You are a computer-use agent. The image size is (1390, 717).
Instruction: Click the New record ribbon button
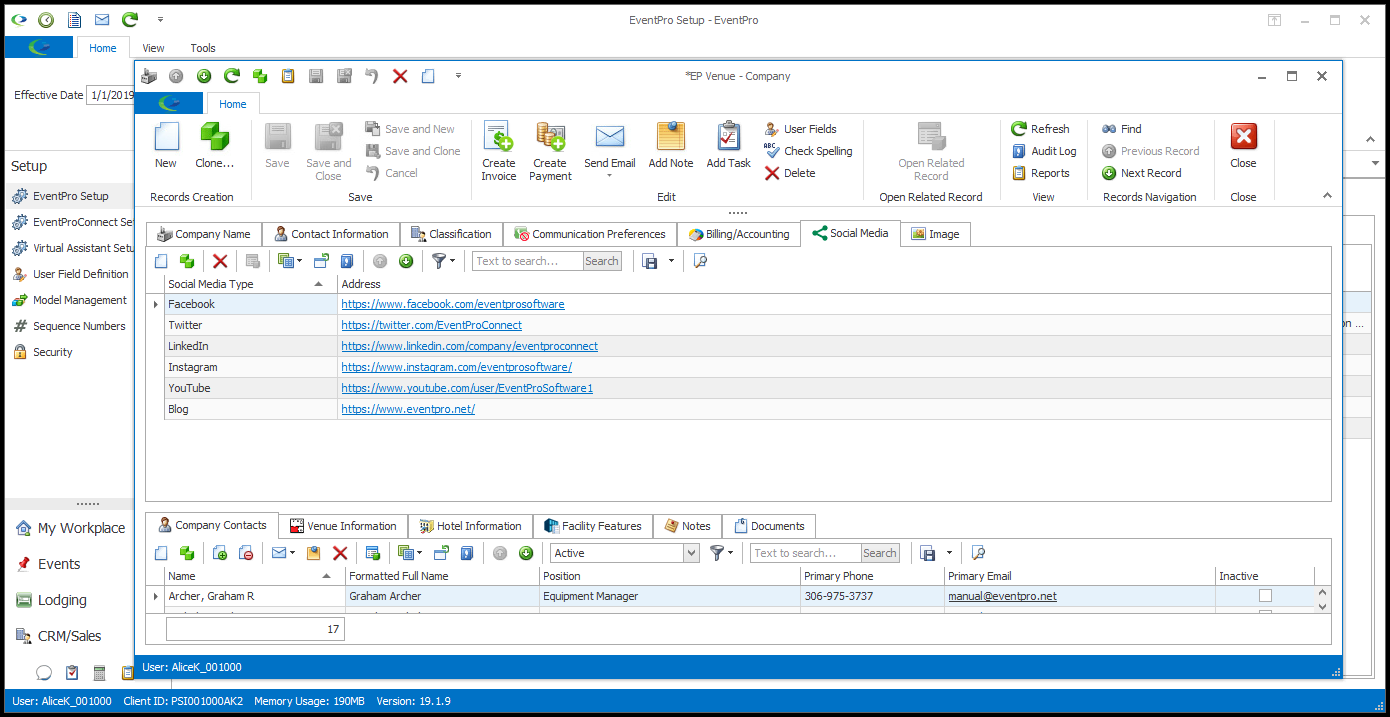pyautogui.click(x=166, y=145)
